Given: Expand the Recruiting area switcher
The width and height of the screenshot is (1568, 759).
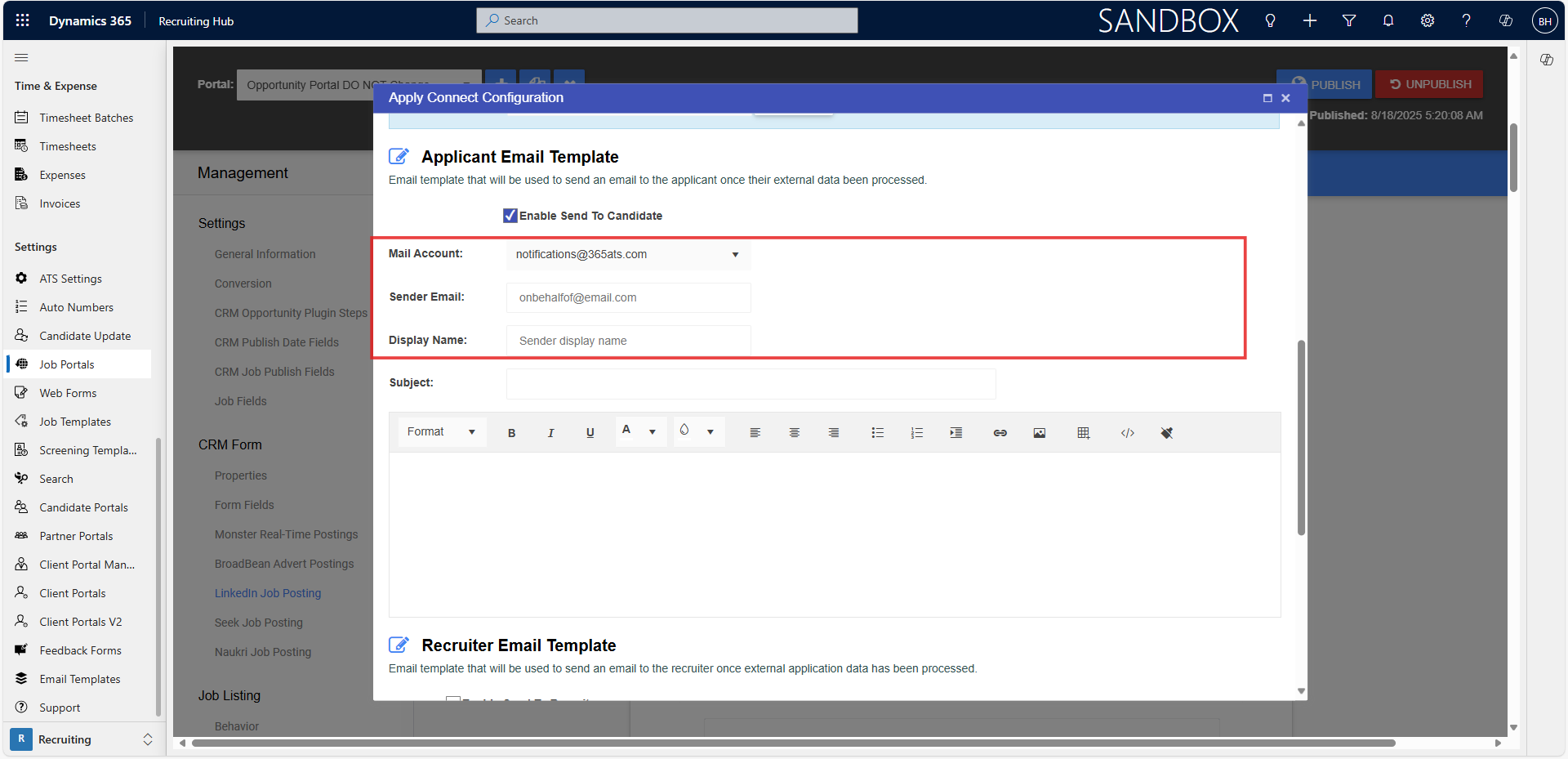Looking at the screenshot, I should point(148,739).
